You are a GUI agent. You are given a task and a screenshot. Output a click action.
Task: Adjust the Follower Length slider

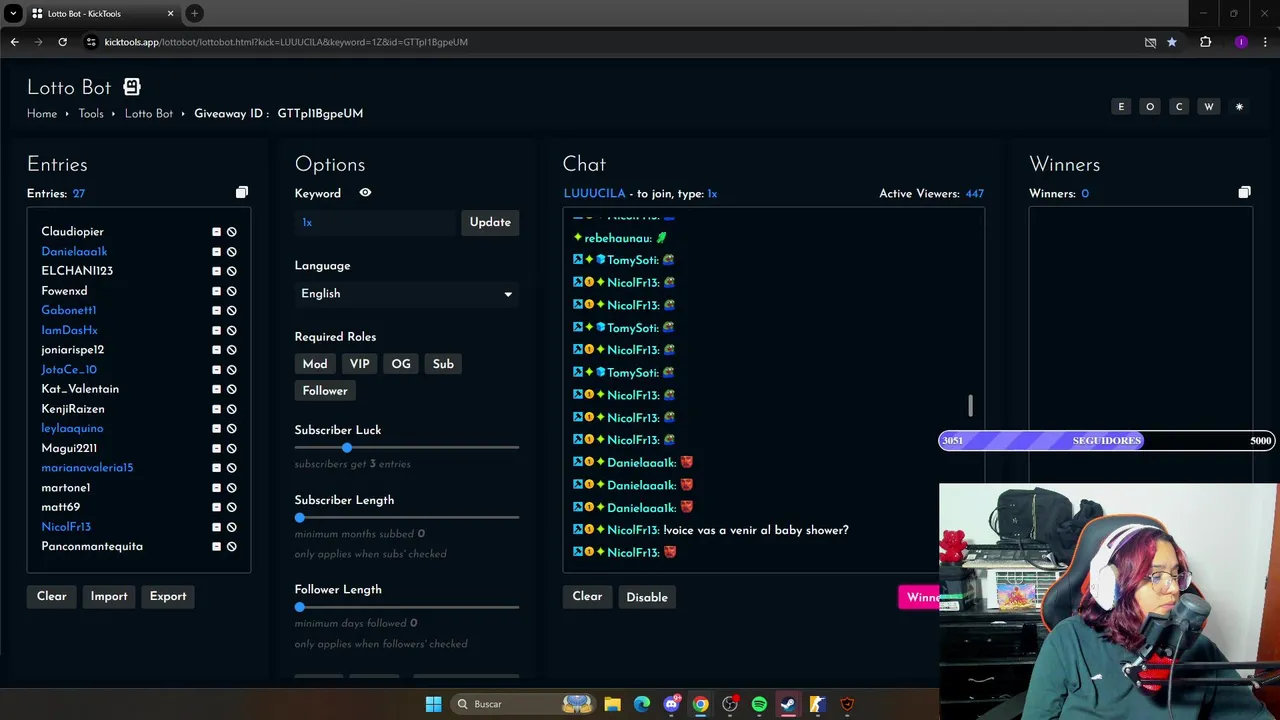[x=407, y=607]
